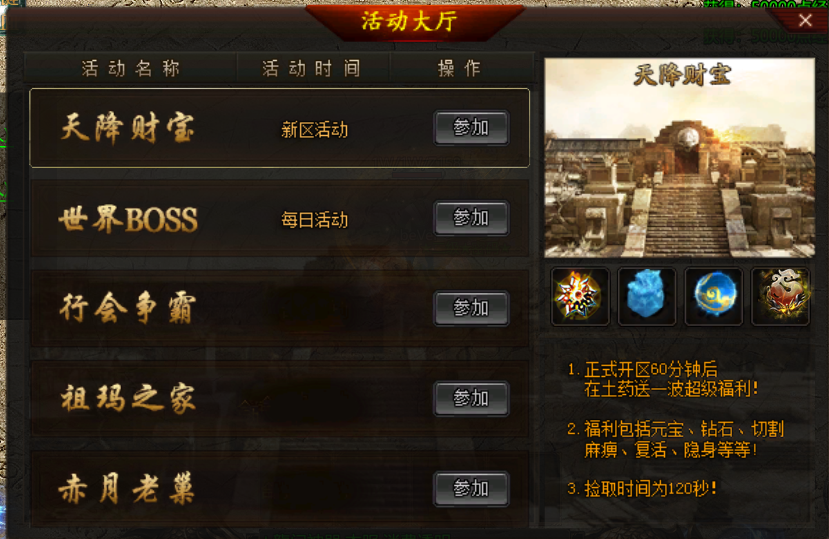Viewport: 829px width, 539px height.
Task: Select the 祖玛之家 activity row
Action: (x=280, y=398)
